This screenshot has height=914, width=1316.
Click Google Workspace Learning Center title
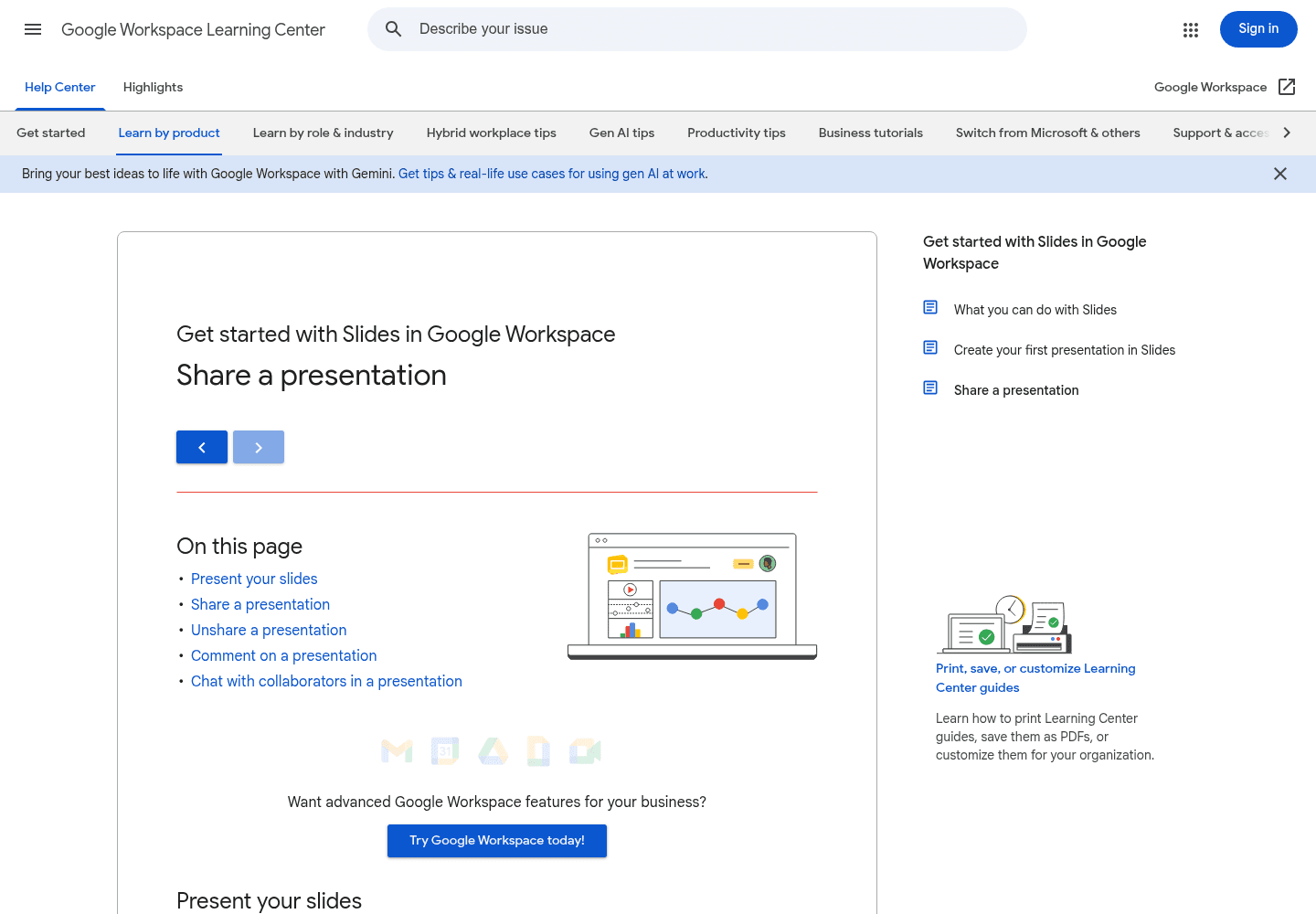point(193,29)
